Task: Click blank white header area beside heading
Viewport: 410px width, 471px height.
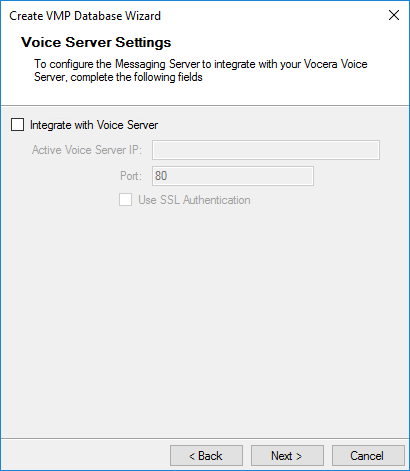Action: click(x=283, y=42)
